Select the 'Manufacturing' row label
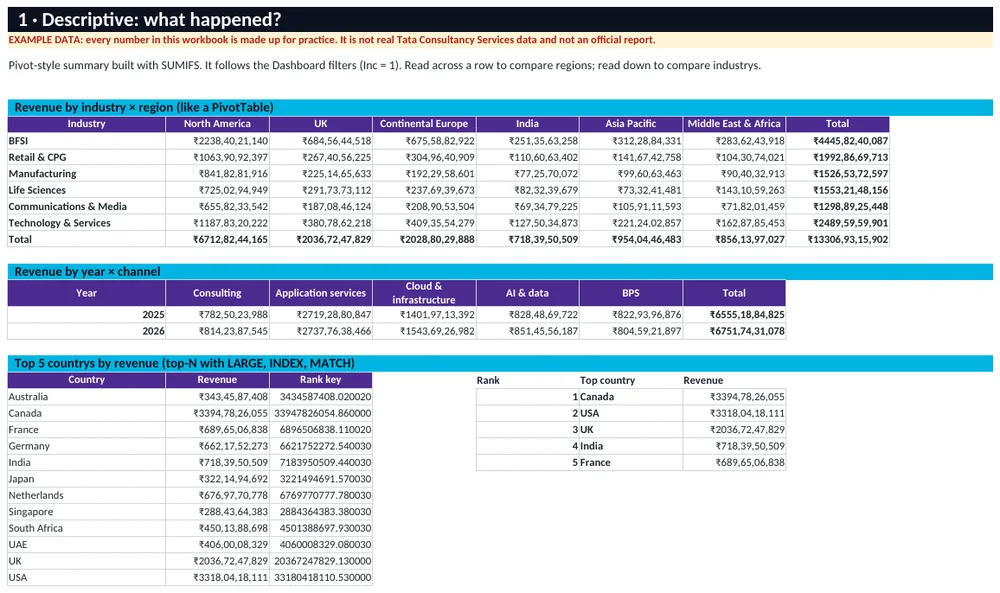The height and width of the screenshot is (593, 1000). (x=86, y=173)
